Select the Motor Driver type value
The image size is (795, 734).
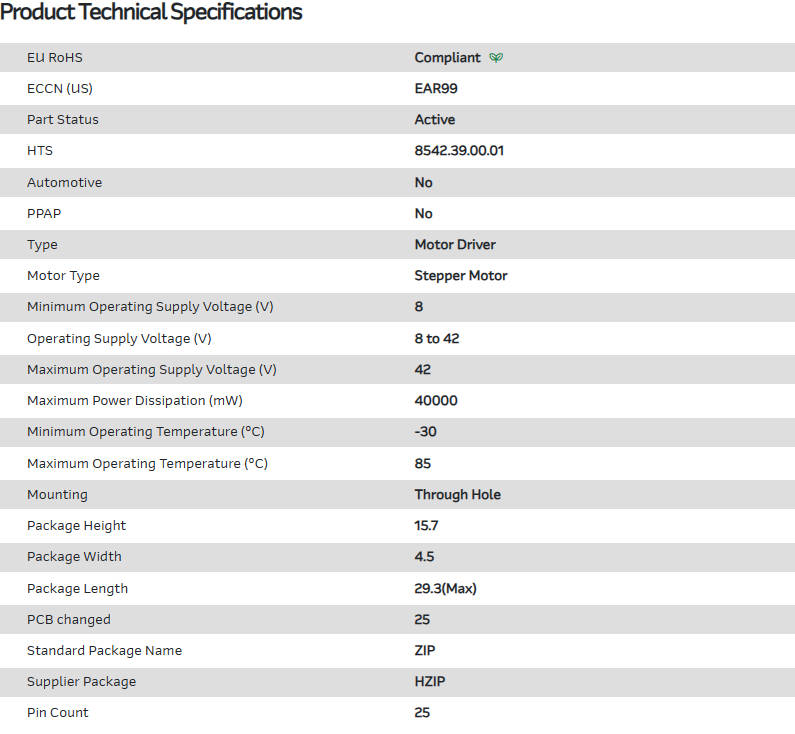click(x=455, y=245)
